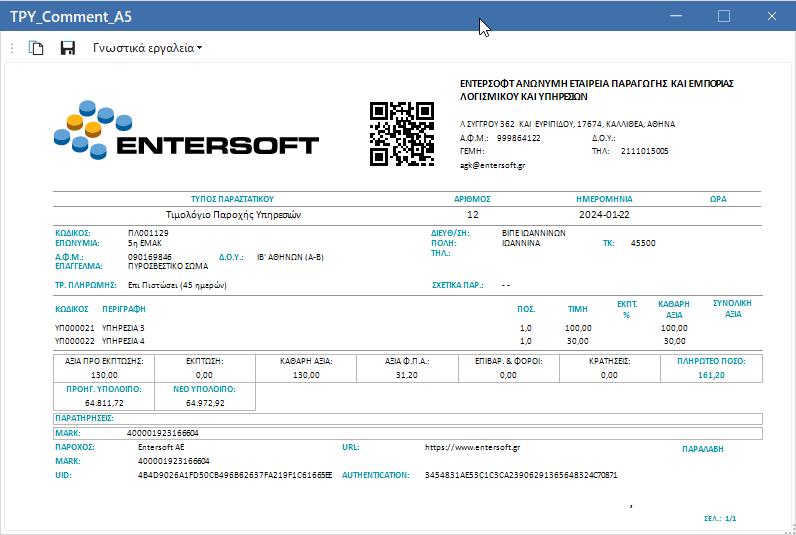
Task: Click the Τιμολόγιο Παροχής Υπηρεσιών document type
Action: 234,215
